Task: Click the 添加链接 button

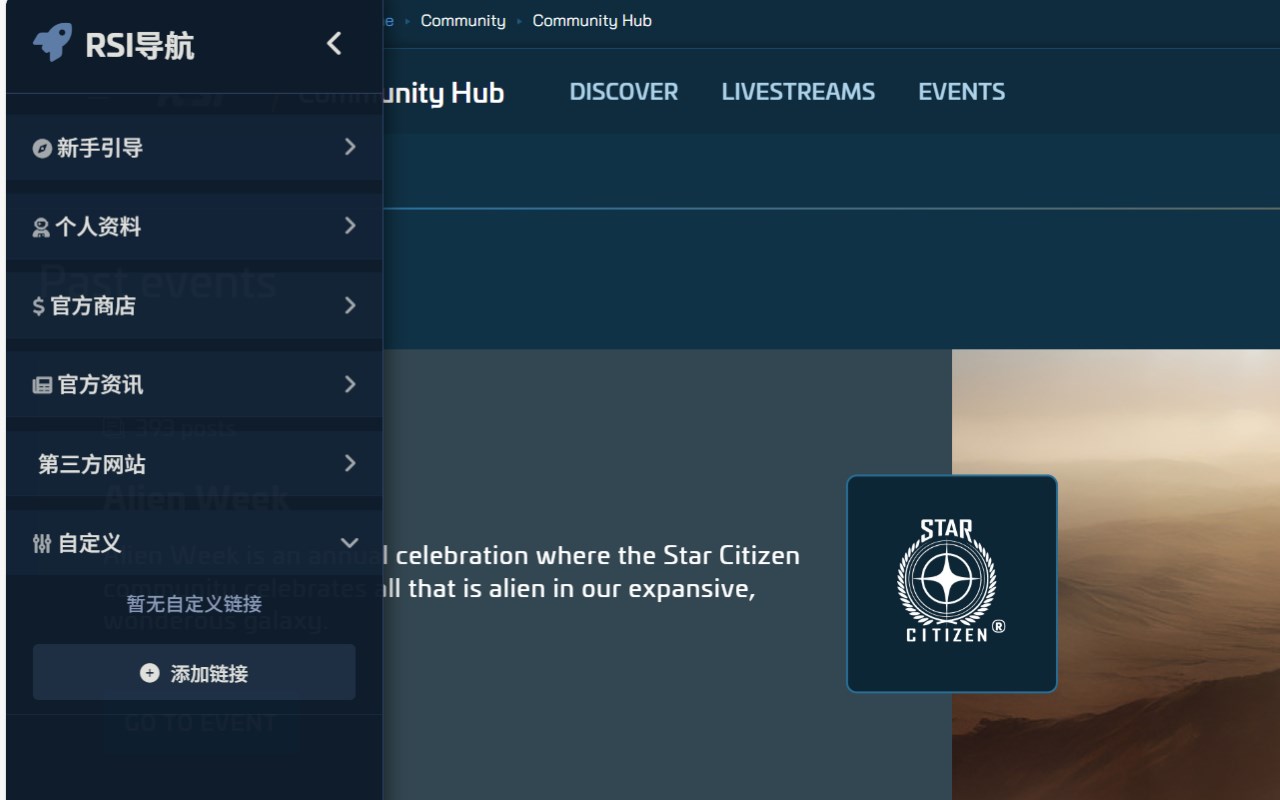Action: [194, 672]
